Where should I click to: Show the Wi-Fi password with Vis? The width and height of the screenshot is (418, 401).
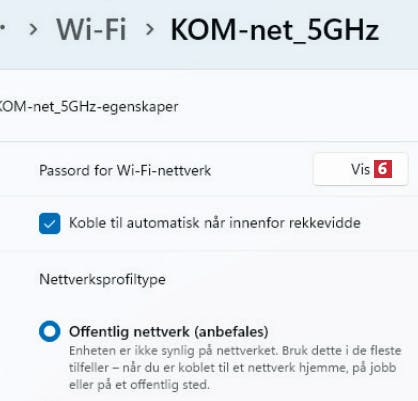click(361, 169)
